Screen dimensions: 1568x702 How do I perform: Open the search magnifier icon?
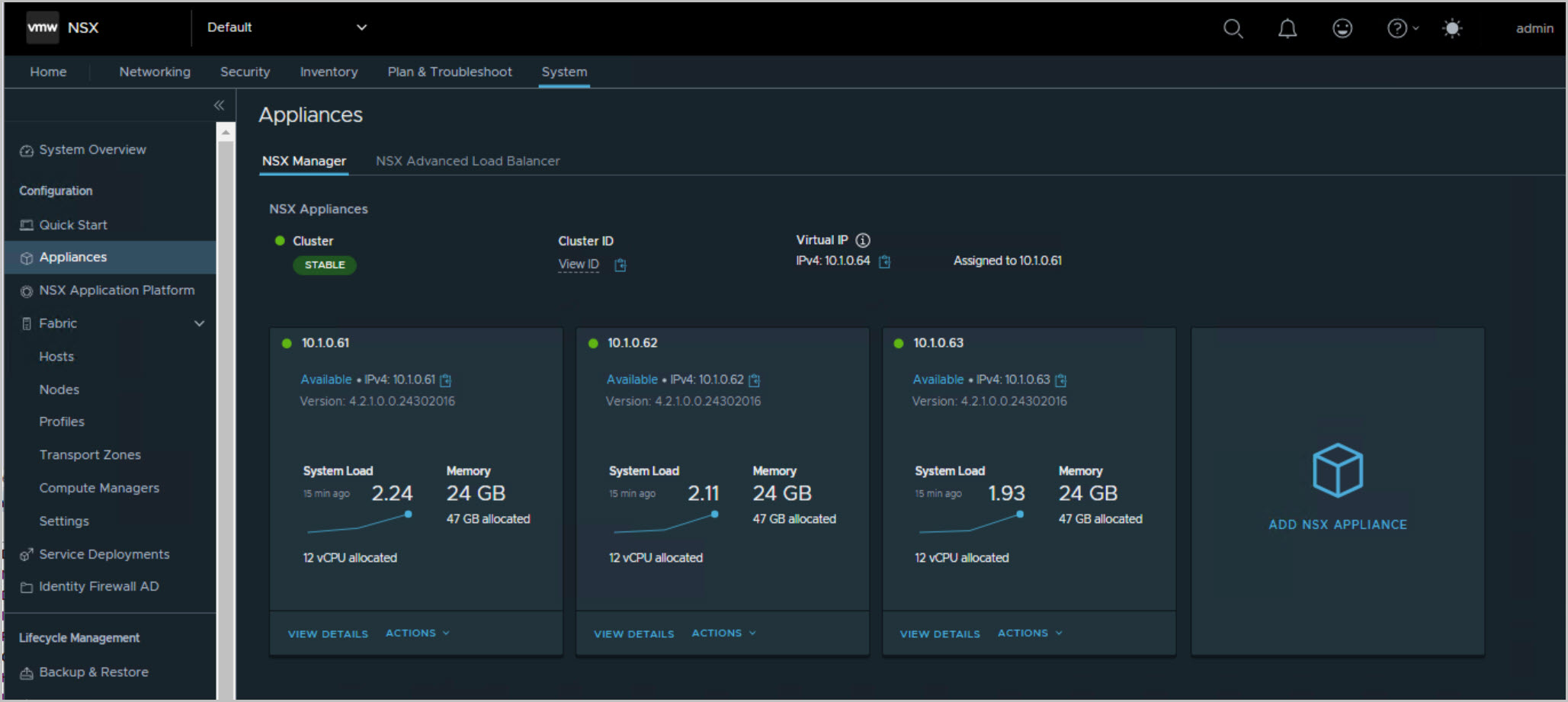click(x=1233, y=29)
